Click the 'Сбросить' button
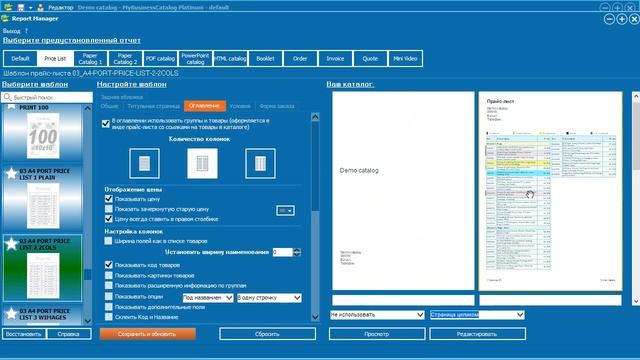 267,334
